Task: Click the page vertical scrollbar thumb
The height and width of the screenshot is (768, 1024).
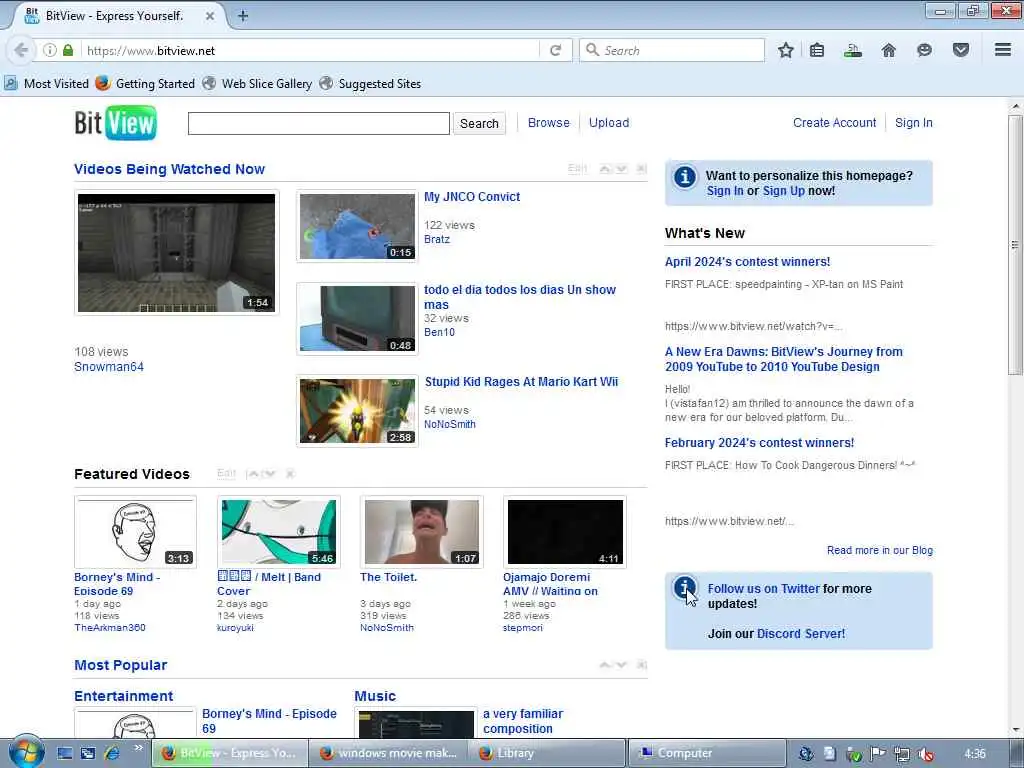Action: pyautogui.click(x=1015, y=245)
